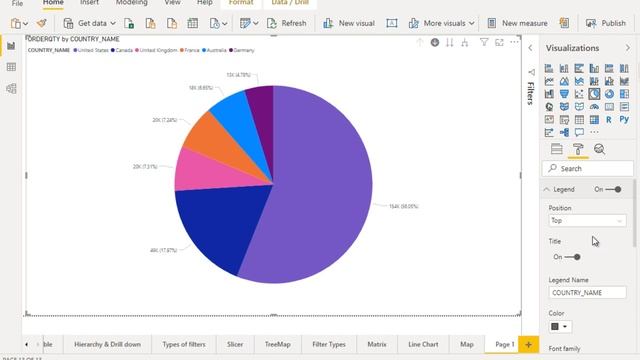Open the Paste dropdown arrow
The image size is (640, 360).
[x=25, y=24]
